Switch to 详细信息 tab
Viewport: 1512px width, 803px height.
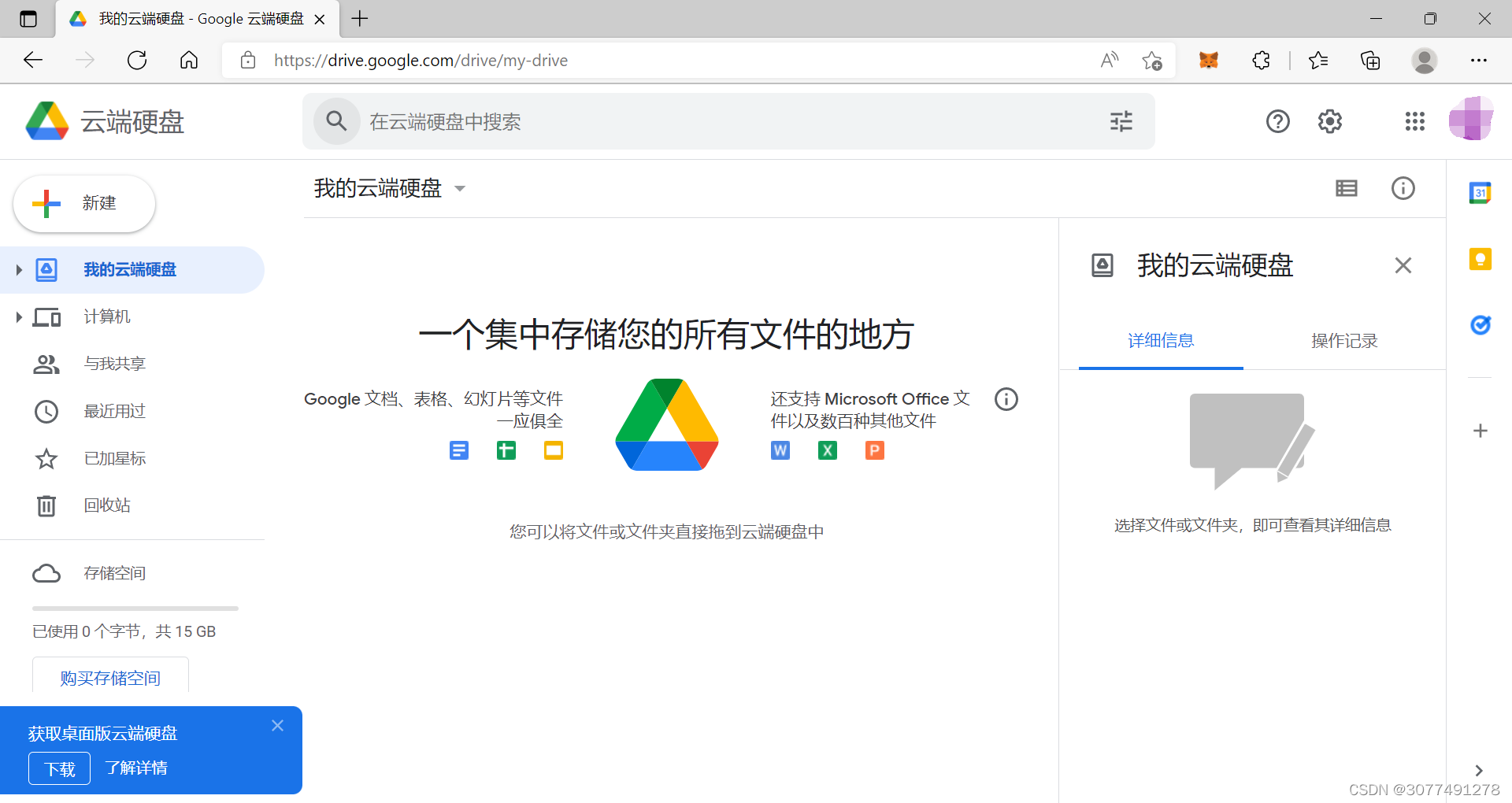point(1161,341)
